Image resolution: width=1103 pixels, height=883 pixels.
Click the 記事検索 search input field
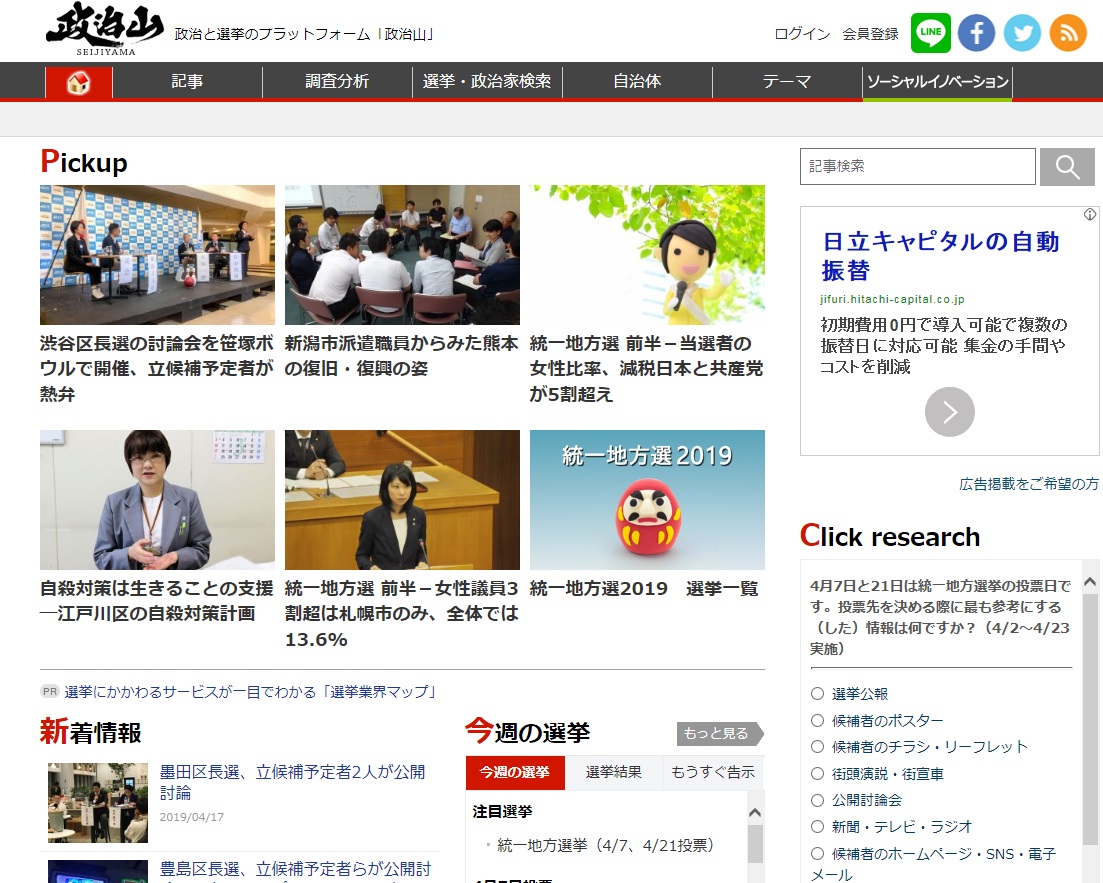pos(917,167)
